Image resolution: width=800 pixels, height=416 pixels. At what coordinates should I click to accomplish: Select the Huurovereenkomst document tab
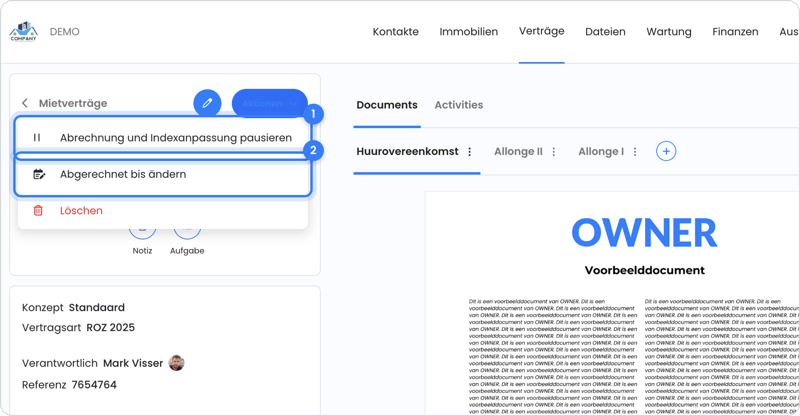pyautogui.click(x=407, y=152)
